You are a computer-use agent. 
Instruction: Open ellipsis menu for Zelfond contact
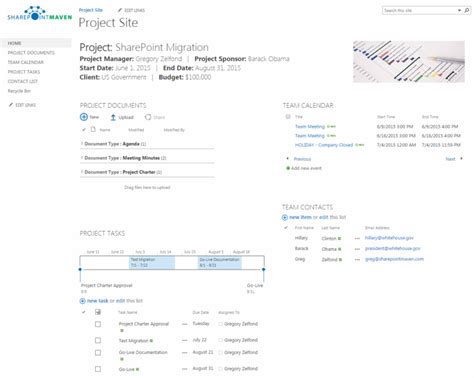click(x=357, y=260)
